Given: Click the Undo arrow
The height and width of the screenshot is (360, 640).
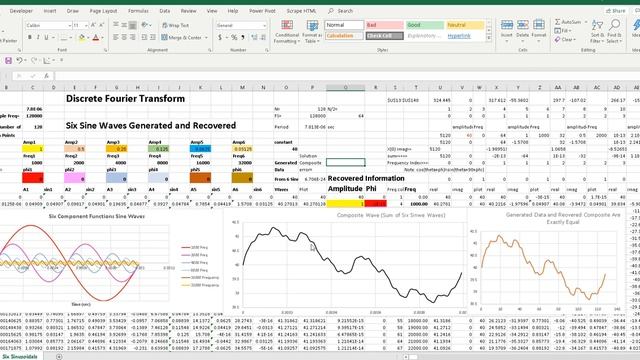Looking at the screenshot, I should pos(19,60).
